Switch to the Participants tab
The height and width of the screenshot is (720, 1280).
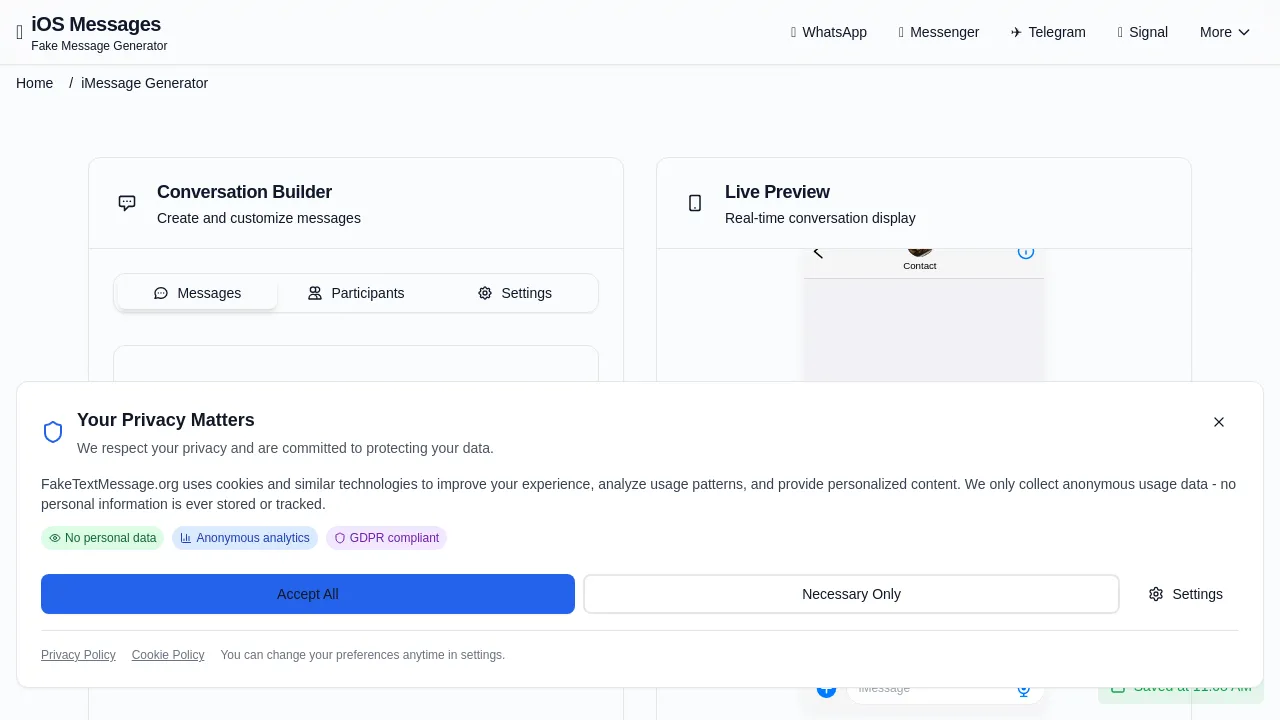point(356,293)
